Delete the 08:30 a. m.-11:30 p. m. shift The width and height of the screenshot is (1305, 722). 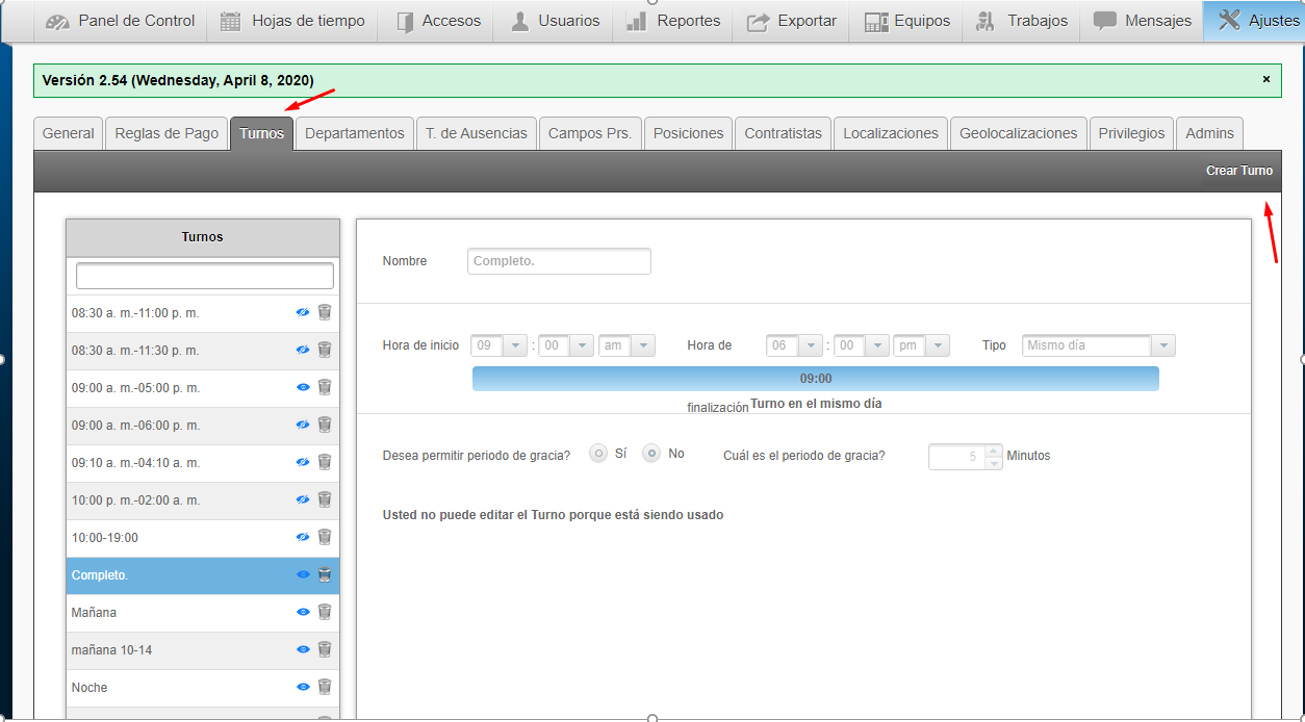click(325, 350)
